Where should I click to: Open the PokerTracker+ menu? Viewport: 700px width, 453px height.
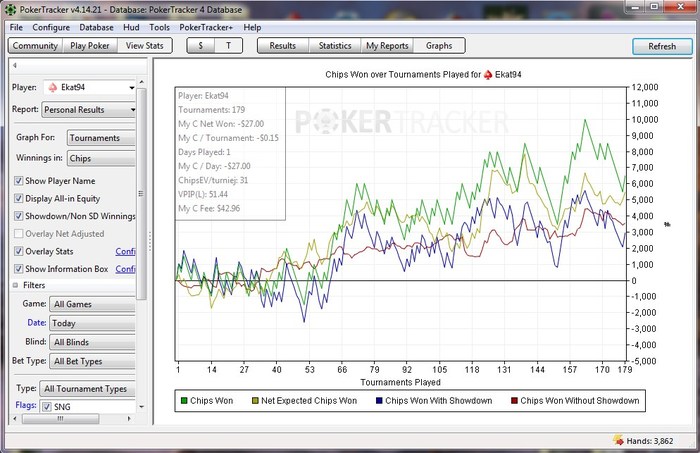(206, 27)
